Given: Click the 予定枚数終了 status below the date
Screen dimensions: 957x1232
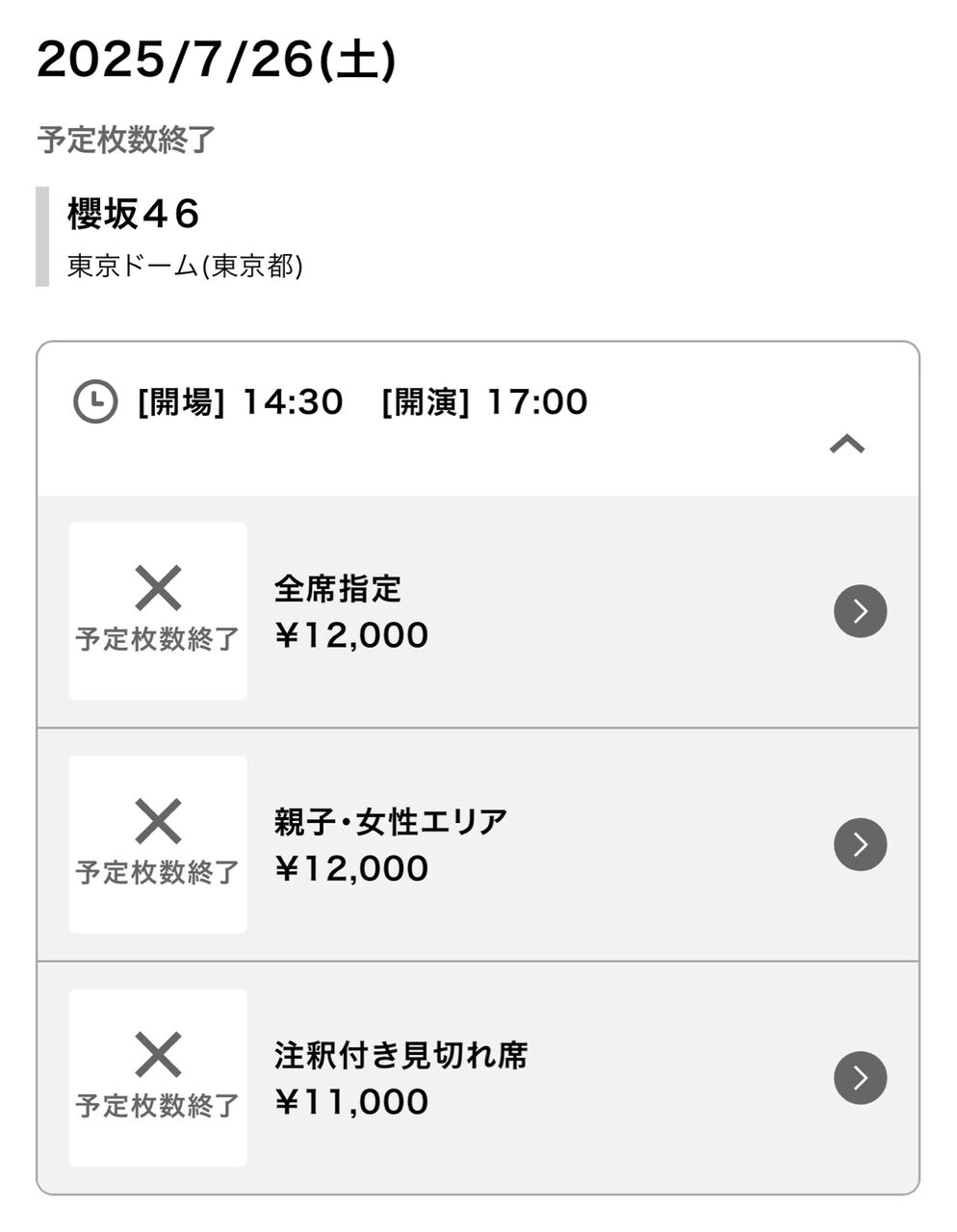Looking at the screenshot, I should tap(126, 141).
